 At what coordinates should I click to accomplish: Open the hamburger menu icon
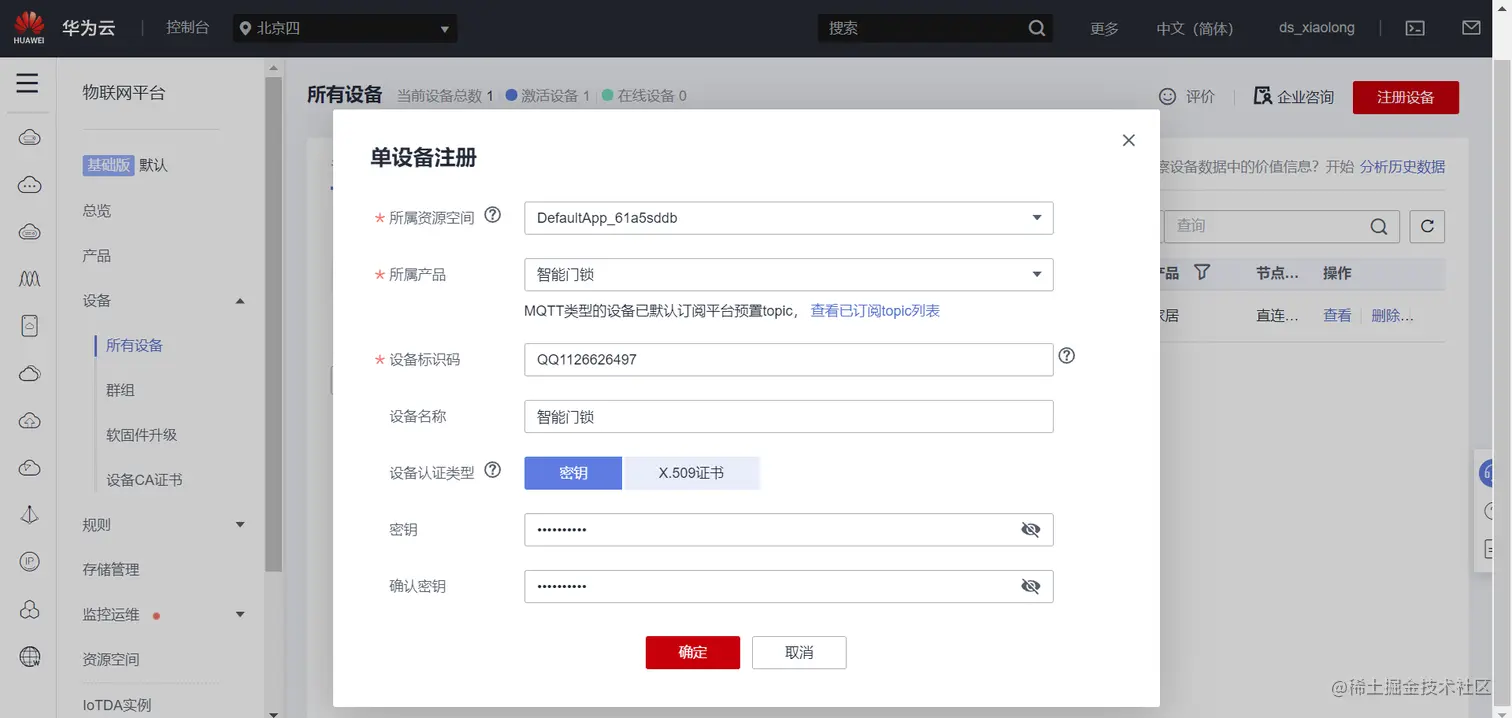click(27, 83)
